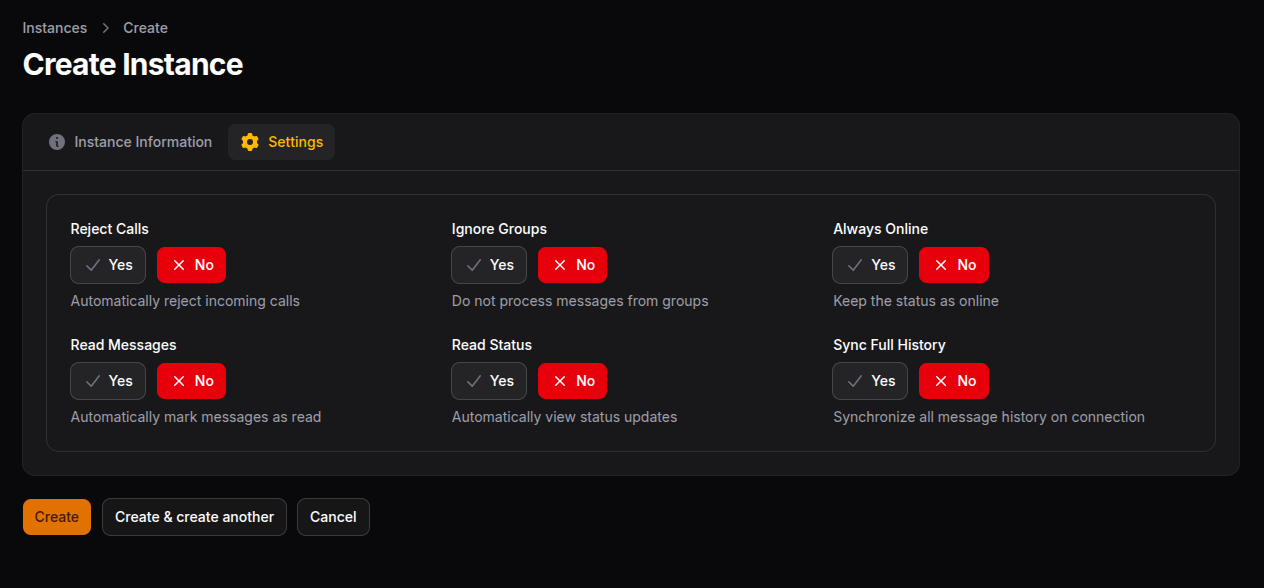Click the gear icon on the Settings tab
The width and height of the screenshot is (1264, 588).
pyautogui.click(x=249, y=142)
